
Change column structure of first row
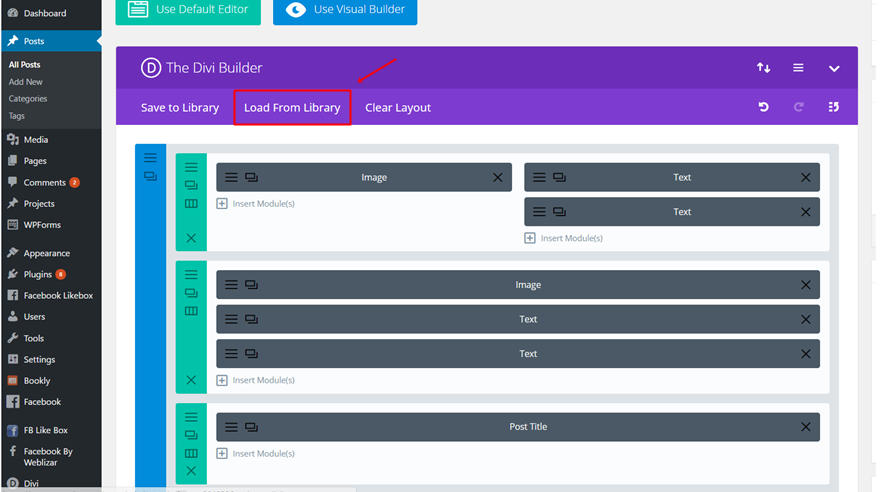coord(191,203)
